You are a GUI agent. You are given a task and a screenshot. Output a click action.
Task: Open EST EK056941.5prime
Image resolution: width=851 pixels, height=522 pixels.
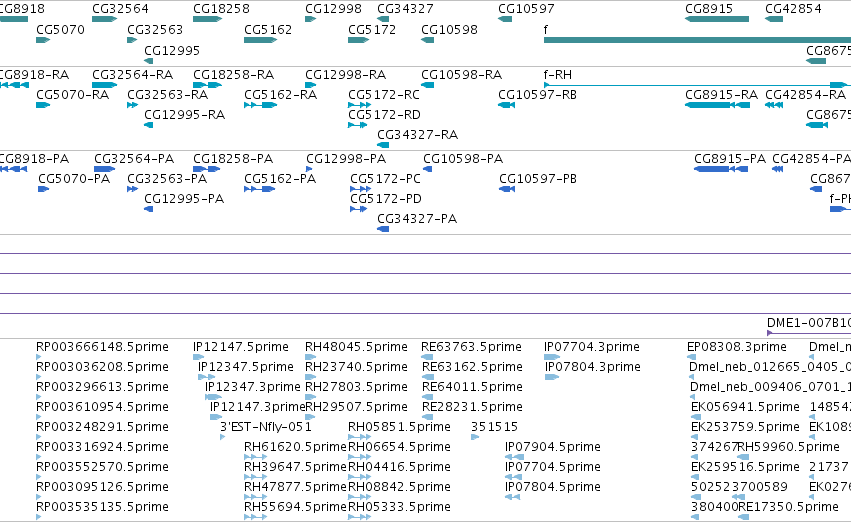[x=745, y=407]
